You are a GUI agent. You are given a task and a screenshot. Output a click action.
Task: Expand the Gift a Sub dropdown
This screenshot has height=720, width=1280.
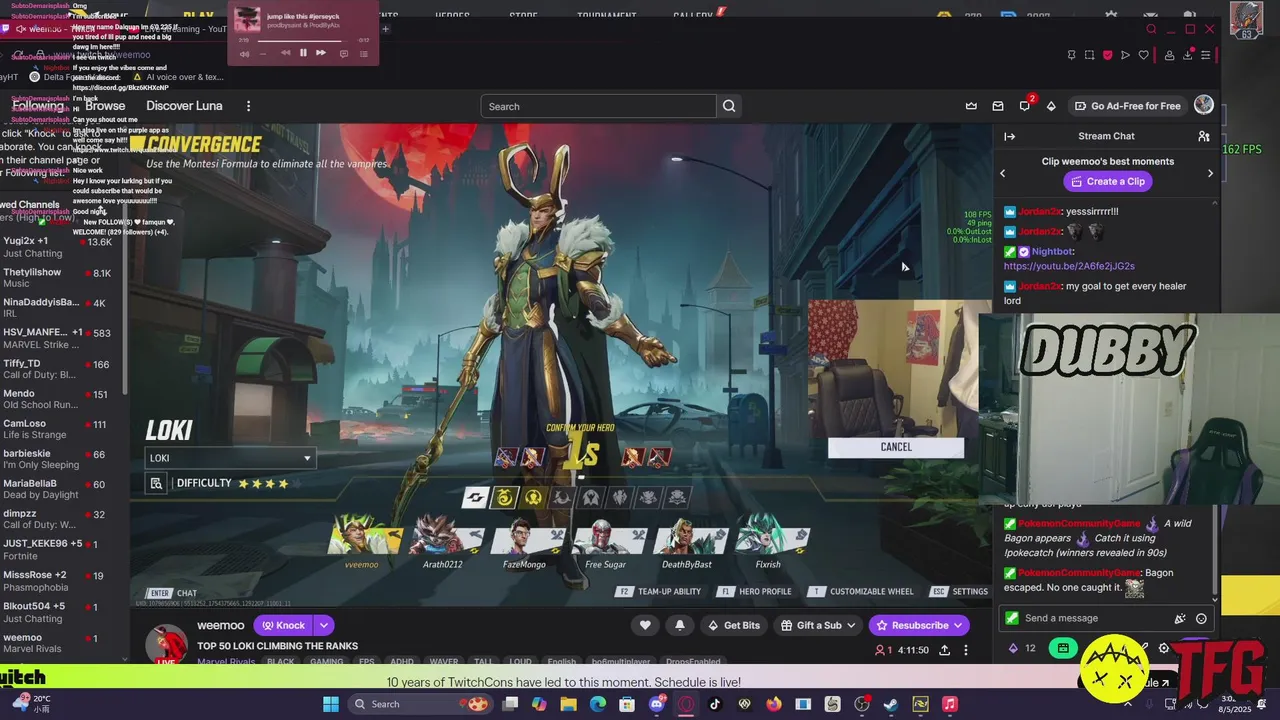click(851, 625)
